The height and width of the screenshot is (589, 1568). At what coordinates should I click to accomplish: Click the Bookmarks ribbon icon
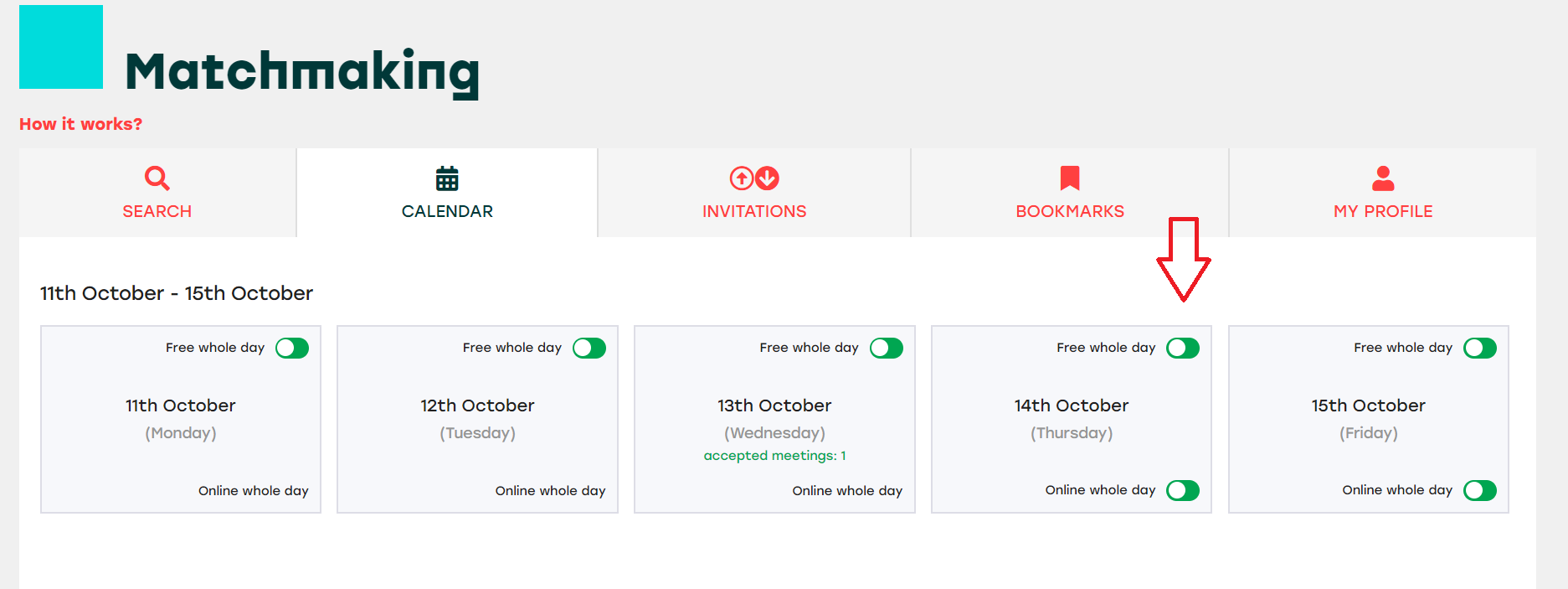[1070, 178]
